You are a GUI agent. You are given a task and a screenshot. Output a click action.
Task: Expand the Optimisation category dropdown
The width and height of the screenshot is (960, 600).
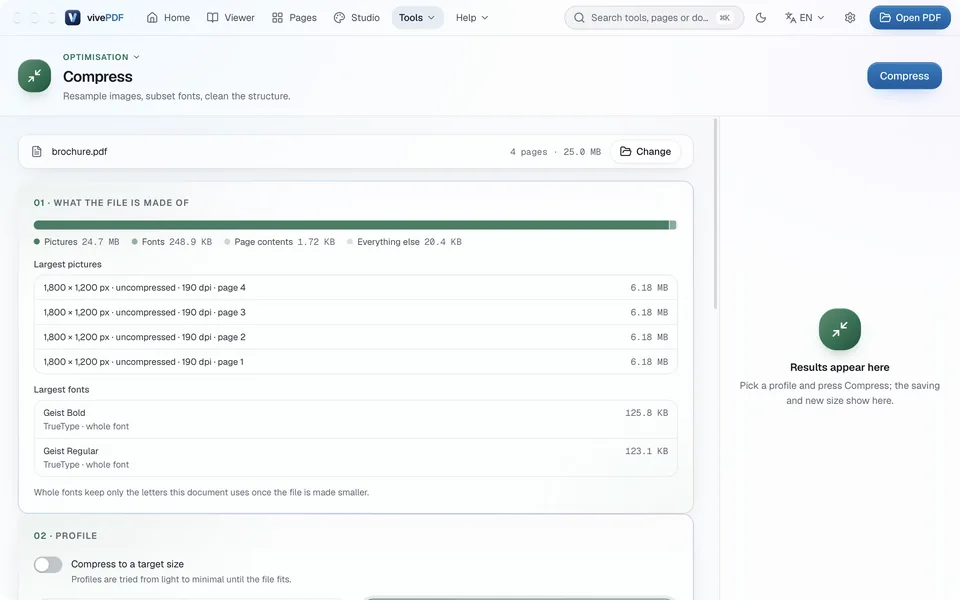tap(102, 57)
